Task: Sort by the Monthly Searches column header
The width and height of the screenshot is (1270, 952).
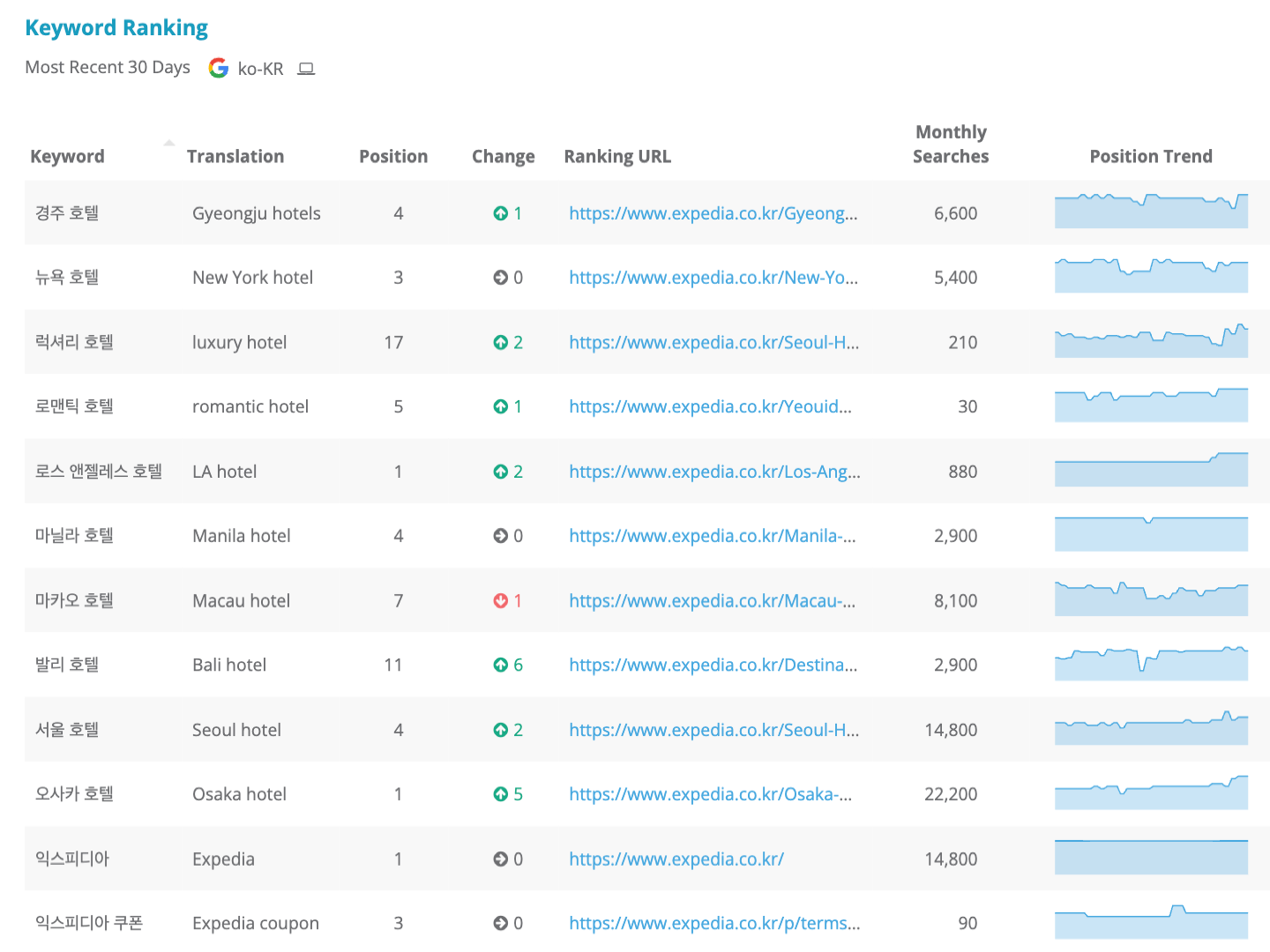Action: 951,144
